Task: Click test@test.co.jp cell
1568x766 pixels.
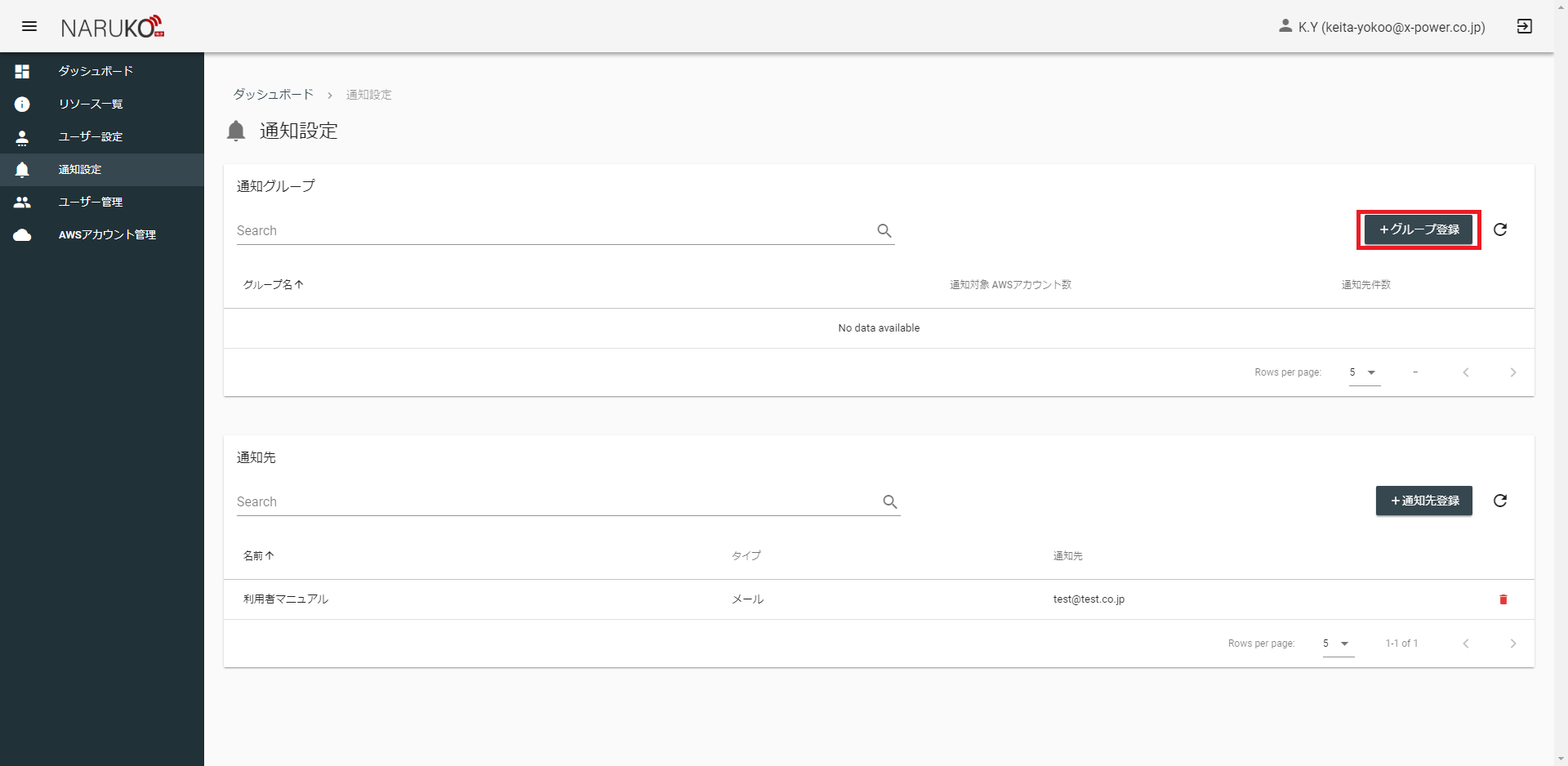Action: pos(1089,599)
